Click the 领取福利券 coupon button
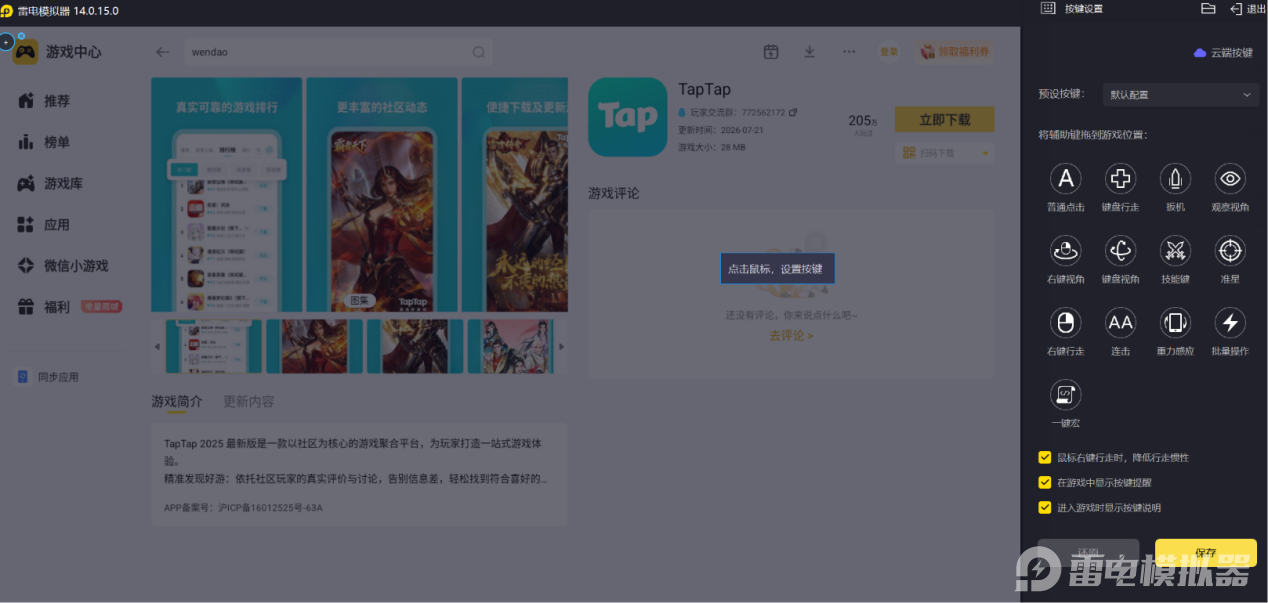 955,52
